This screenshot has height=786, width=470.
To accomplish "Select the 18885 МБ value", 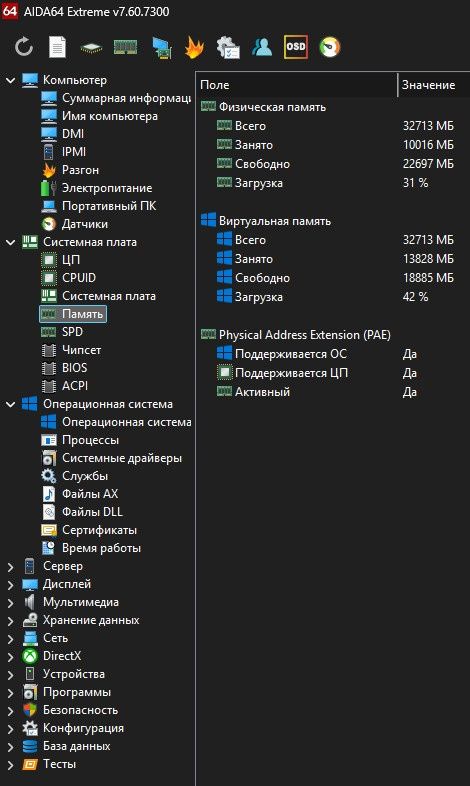I will click(428, 278).
